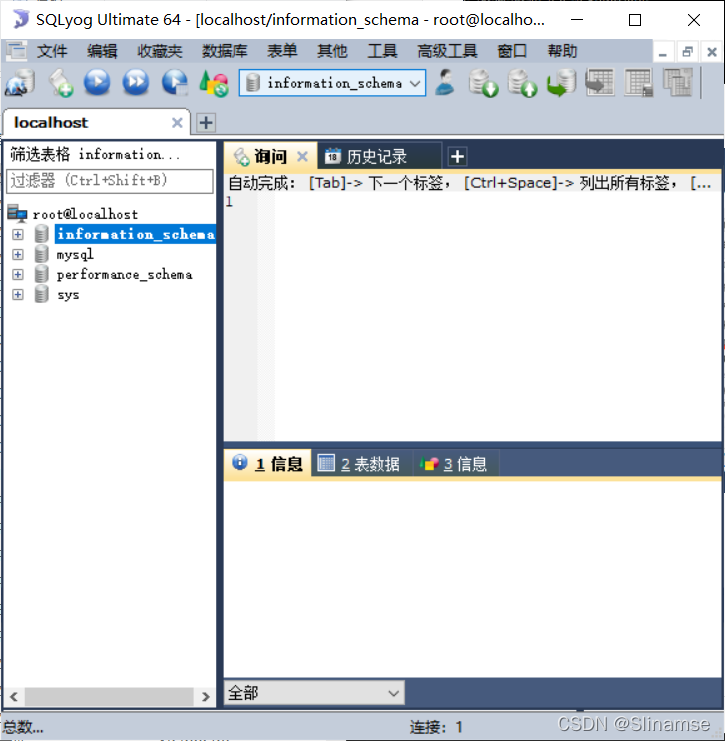
Task: Click the object browser right scroll arrow
Action: coord(206,697)
